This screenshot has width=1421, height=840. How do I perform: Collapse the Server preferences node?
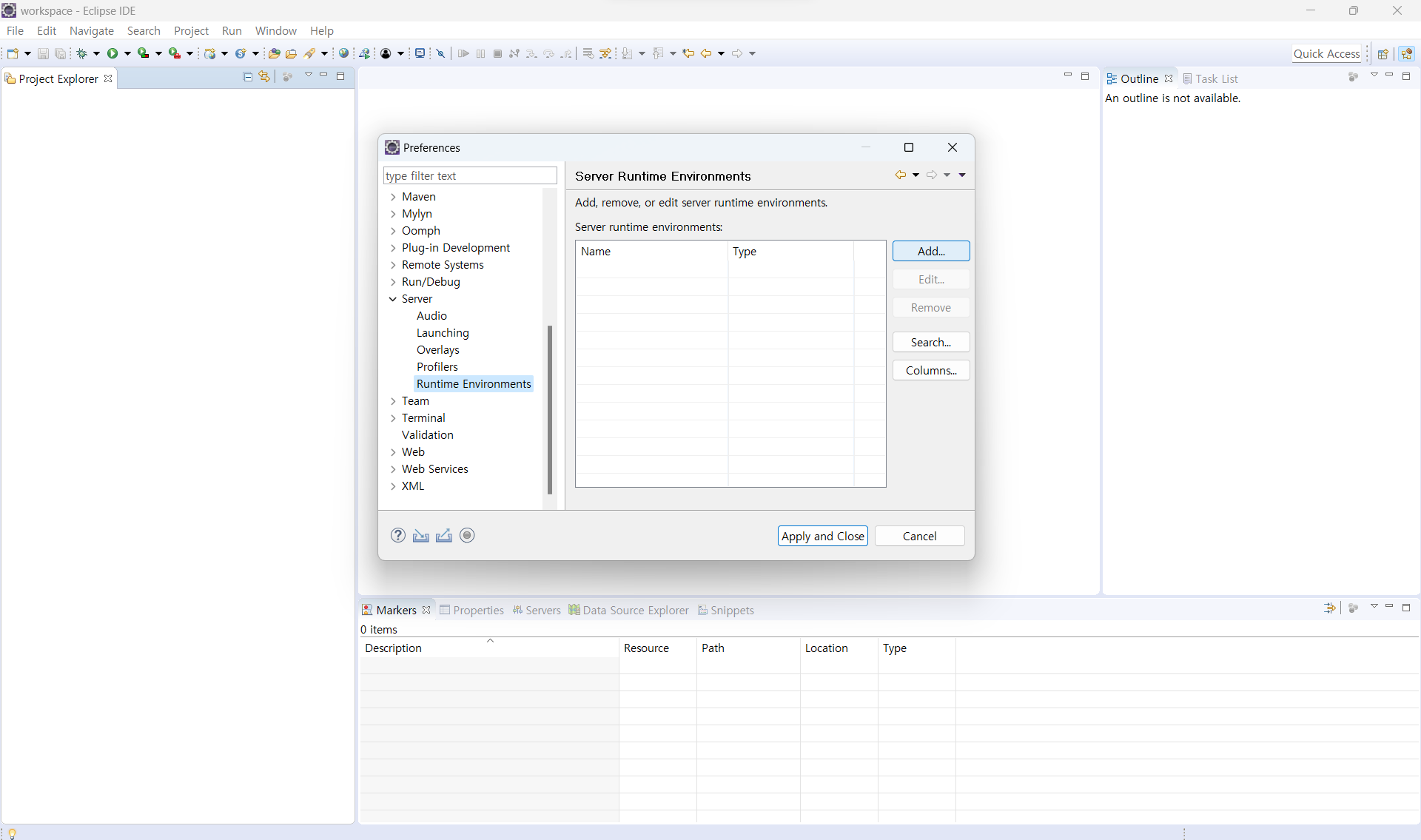[x=393, y=299]
